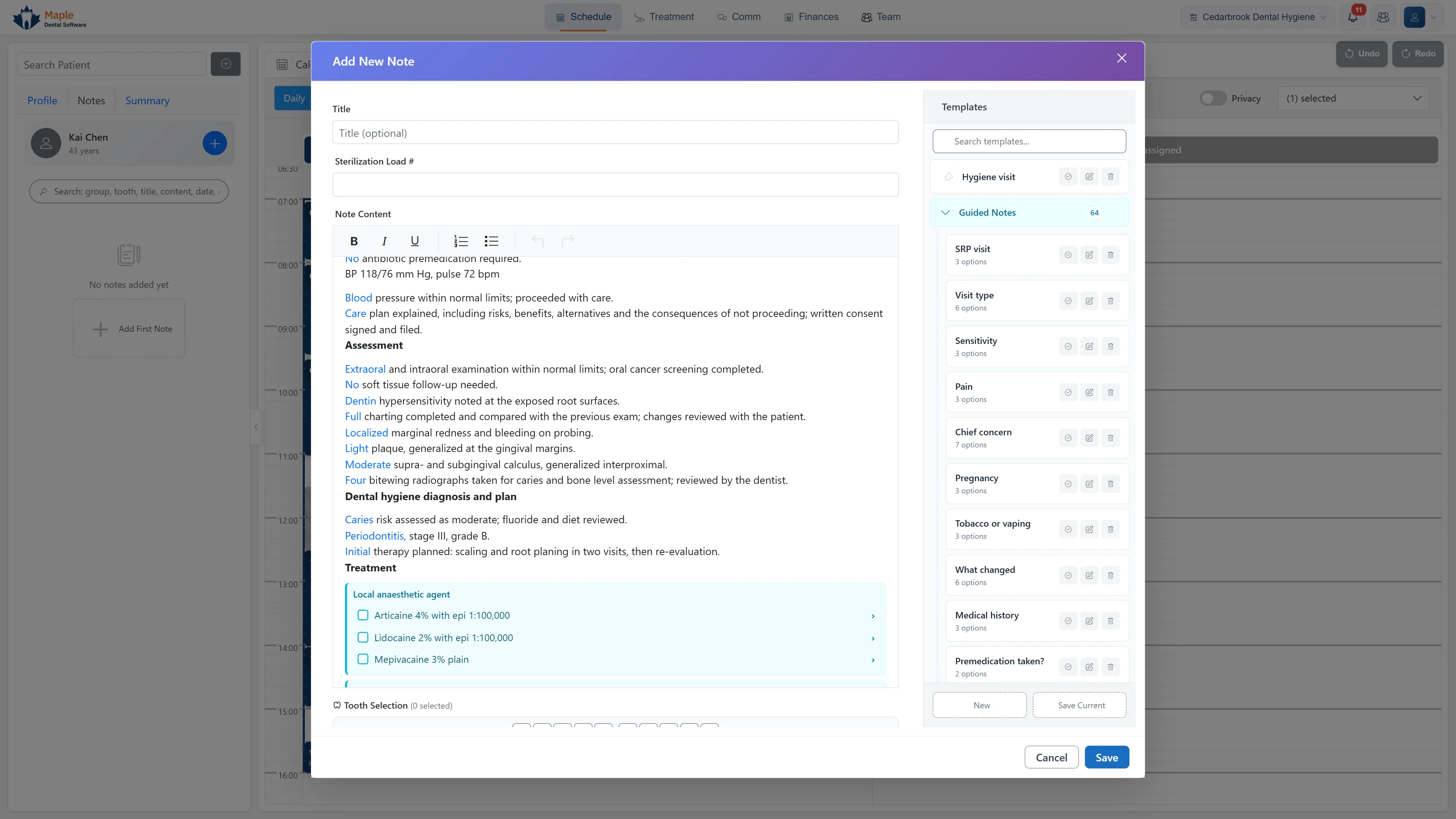Edit the SRP visit template

[x=1089, y=255]
